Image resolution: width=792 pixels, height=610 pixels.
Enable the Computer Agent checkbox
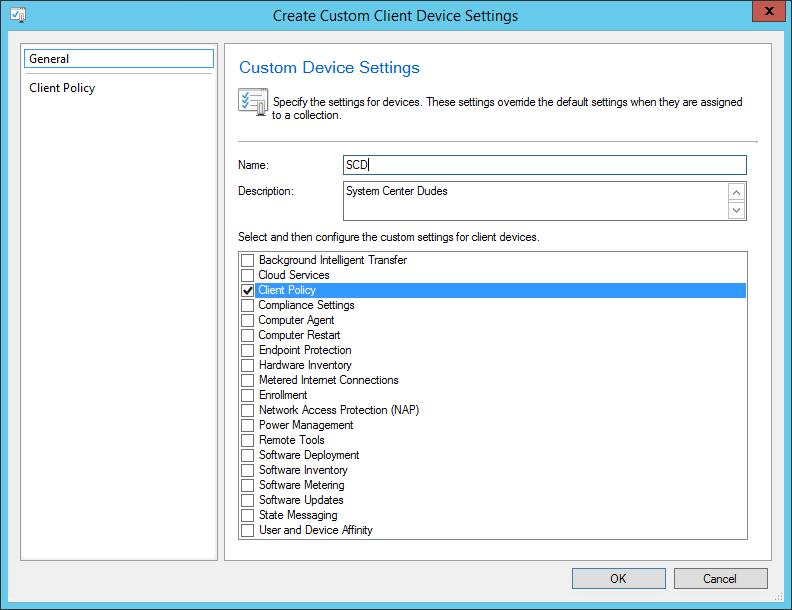pos(248,320)
